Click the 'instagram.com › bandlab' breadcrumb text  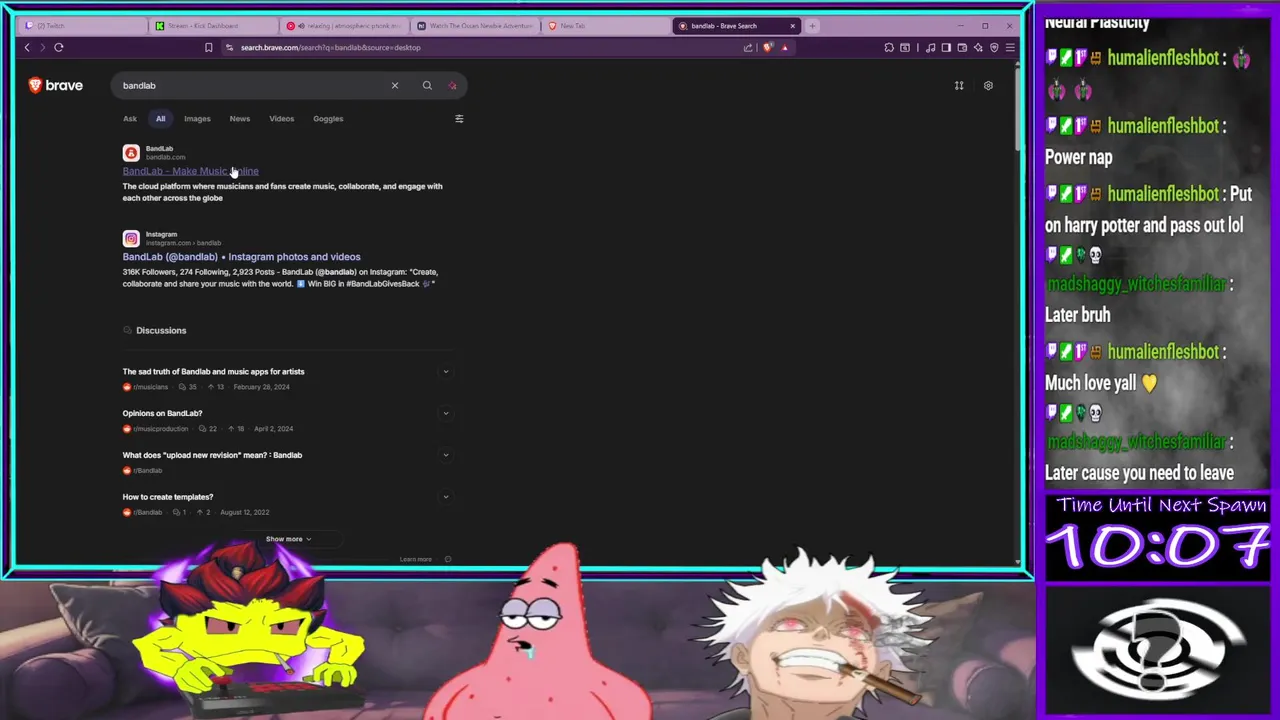(183, 243)
